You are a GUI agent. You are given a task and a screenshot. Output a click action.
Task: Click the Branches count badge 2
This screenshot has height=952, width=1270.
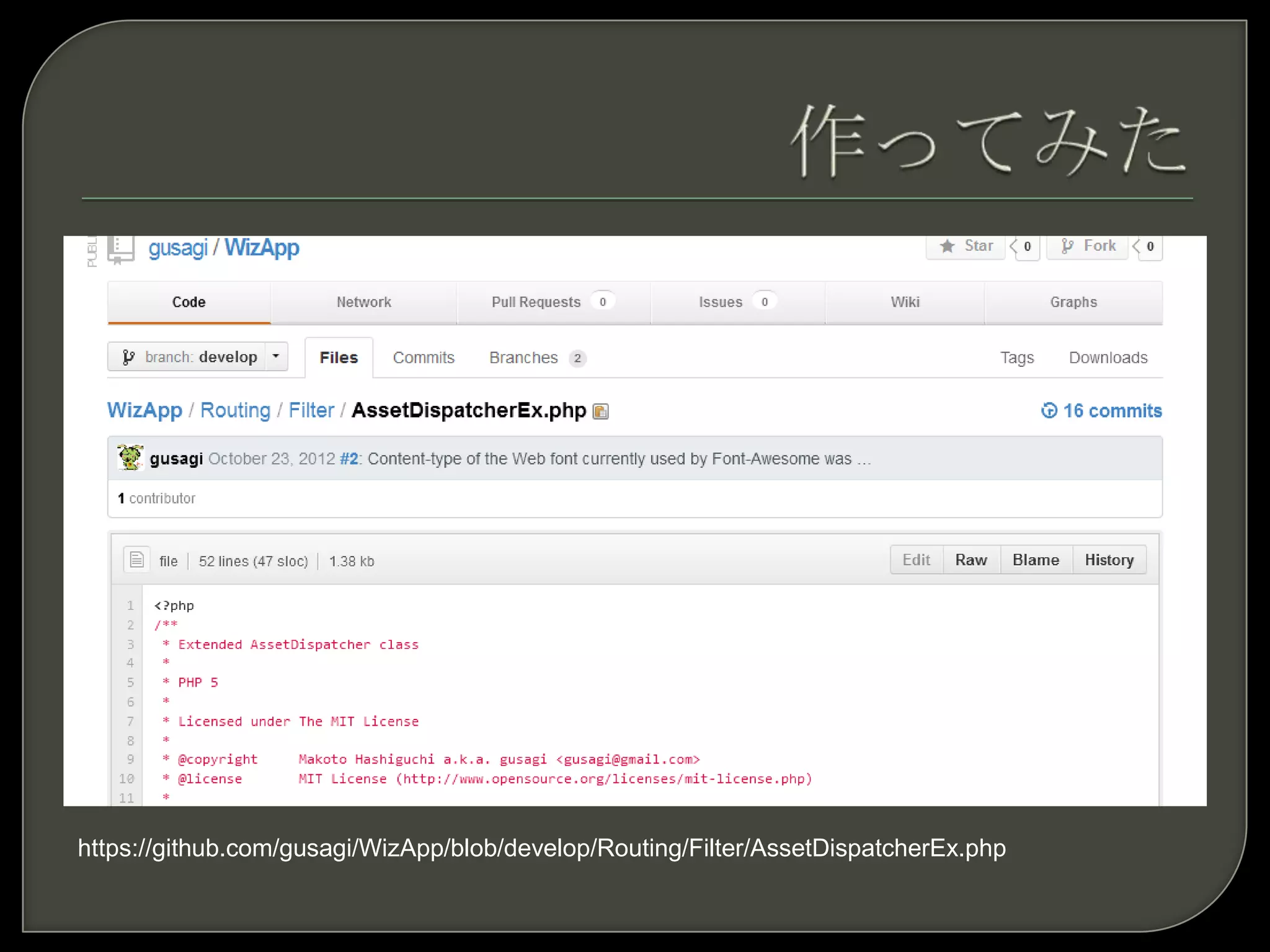pos(577,358)
